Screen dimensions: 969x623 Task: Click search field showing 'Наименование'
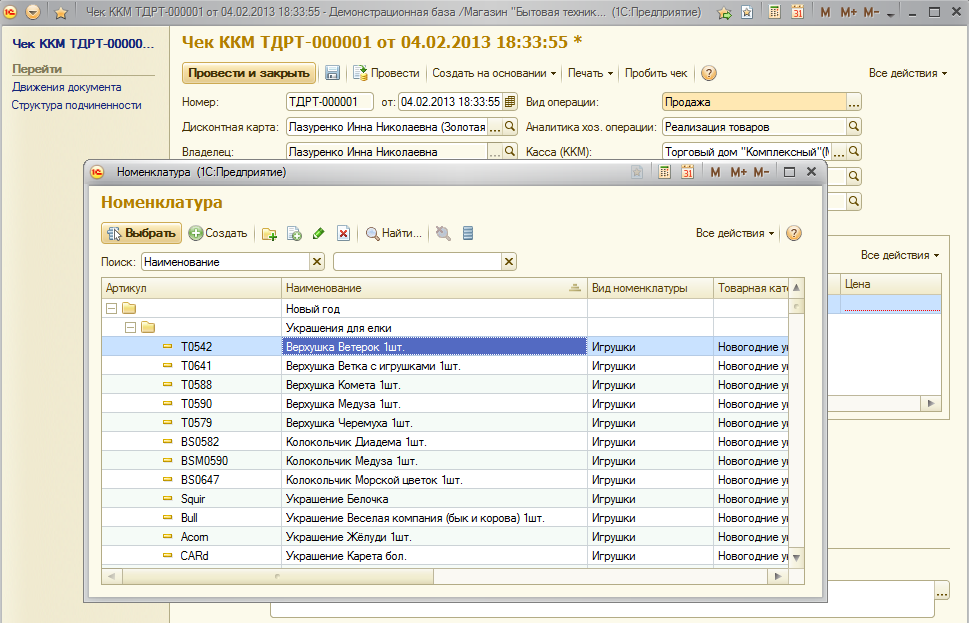[x=226, y=262]
